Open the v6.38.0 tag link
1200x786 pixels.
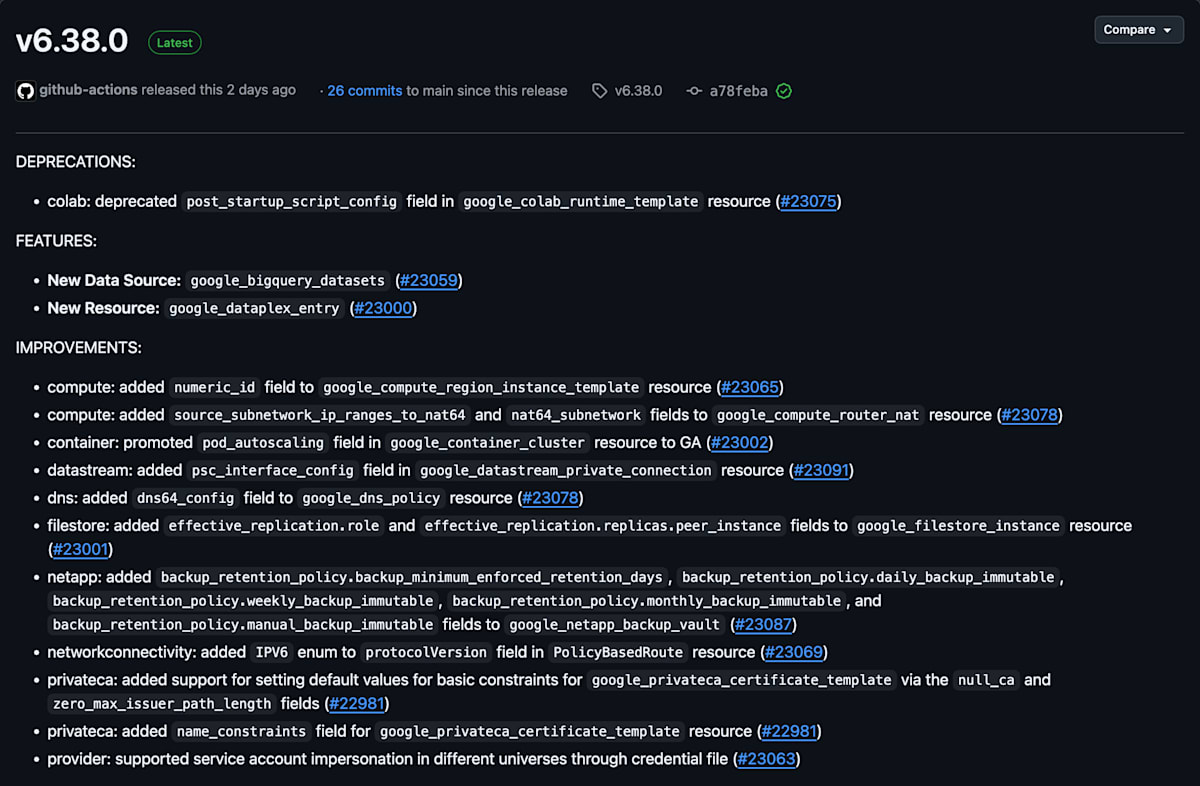tap(638, 91)
